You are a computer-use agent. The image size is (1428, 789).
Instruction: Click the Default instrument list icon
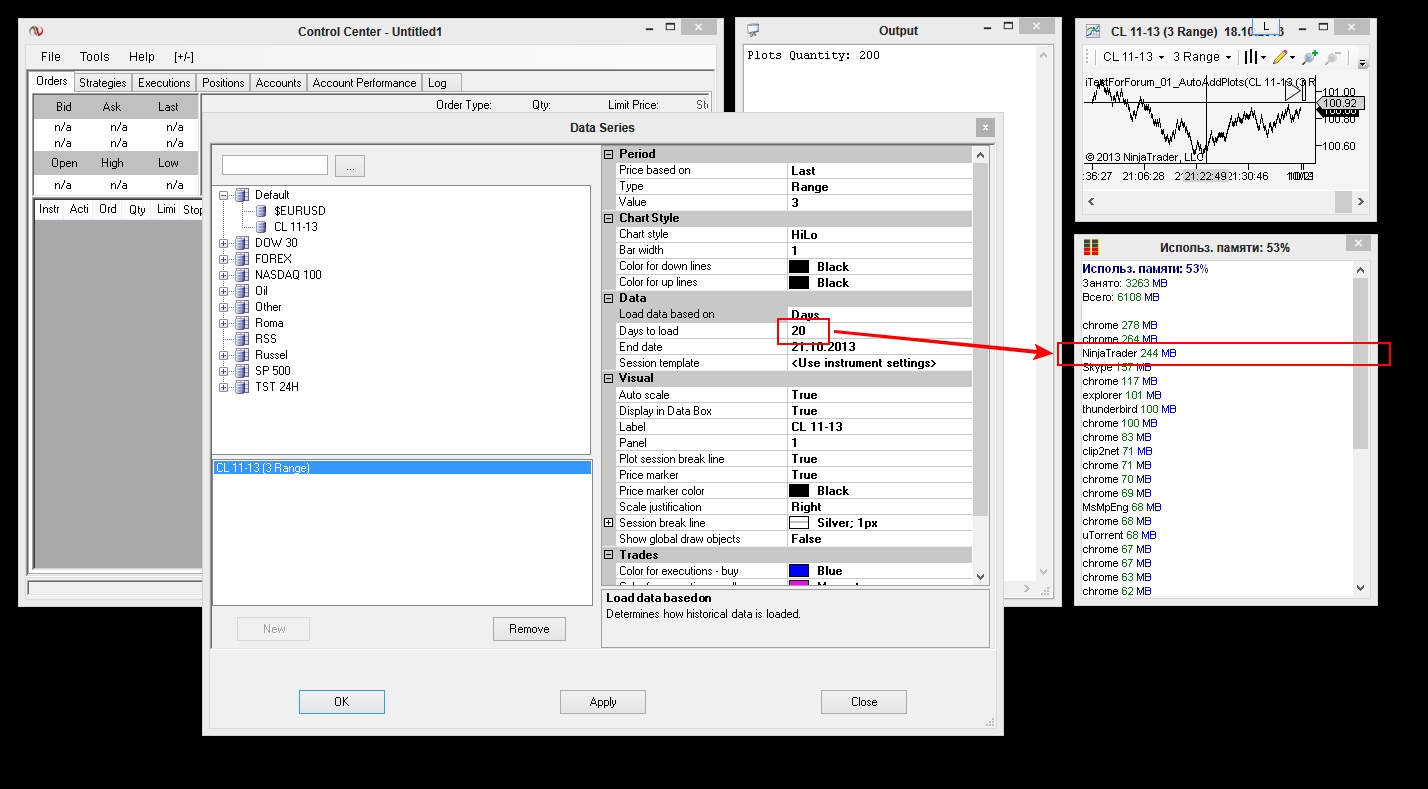tap(242, 195)
